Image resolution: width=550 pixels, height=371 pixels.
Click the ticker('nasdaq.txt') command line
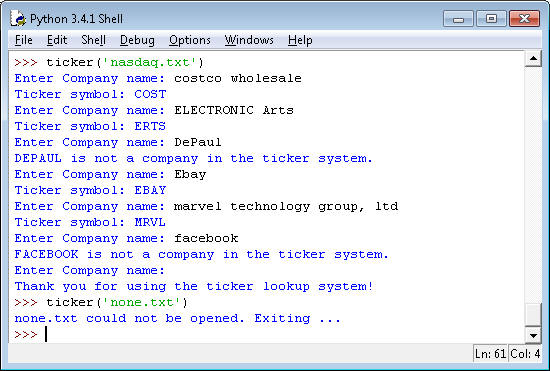(109, 62)
